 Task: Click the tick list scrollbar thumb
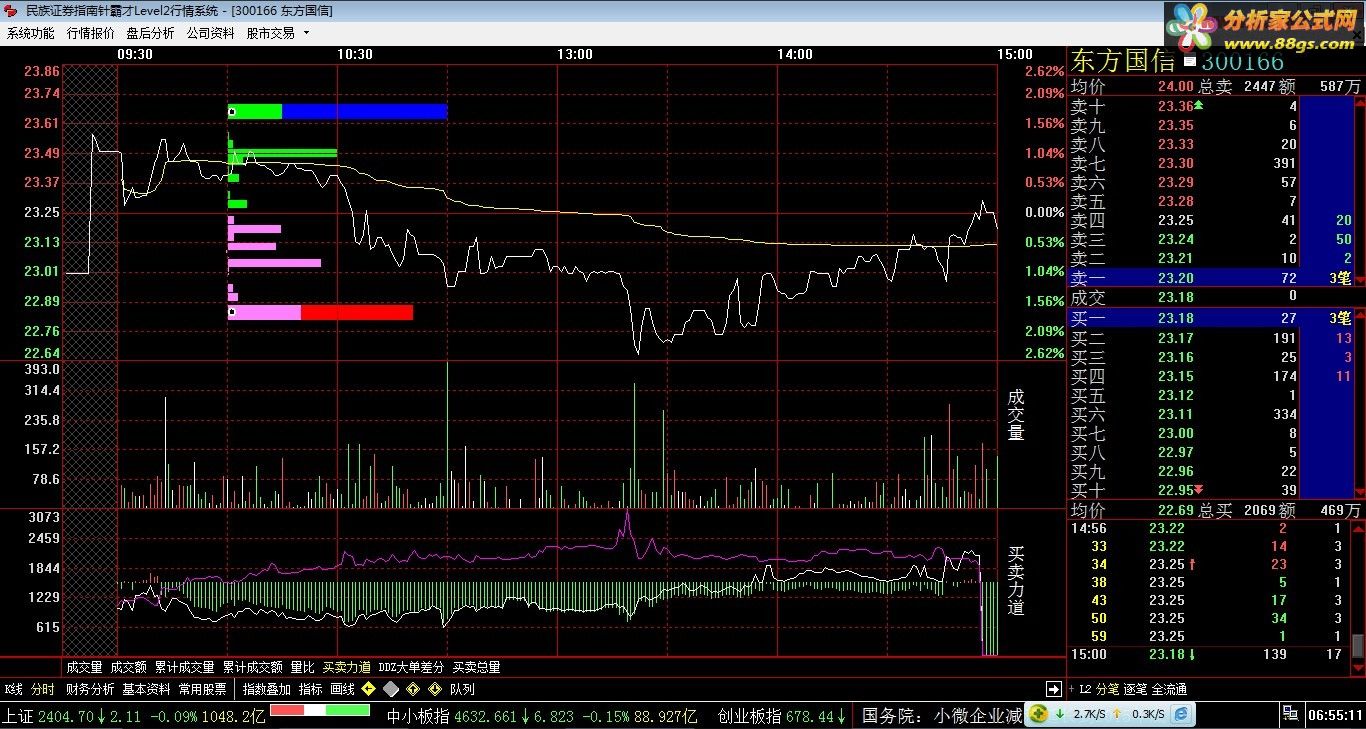click(1357, 644)
